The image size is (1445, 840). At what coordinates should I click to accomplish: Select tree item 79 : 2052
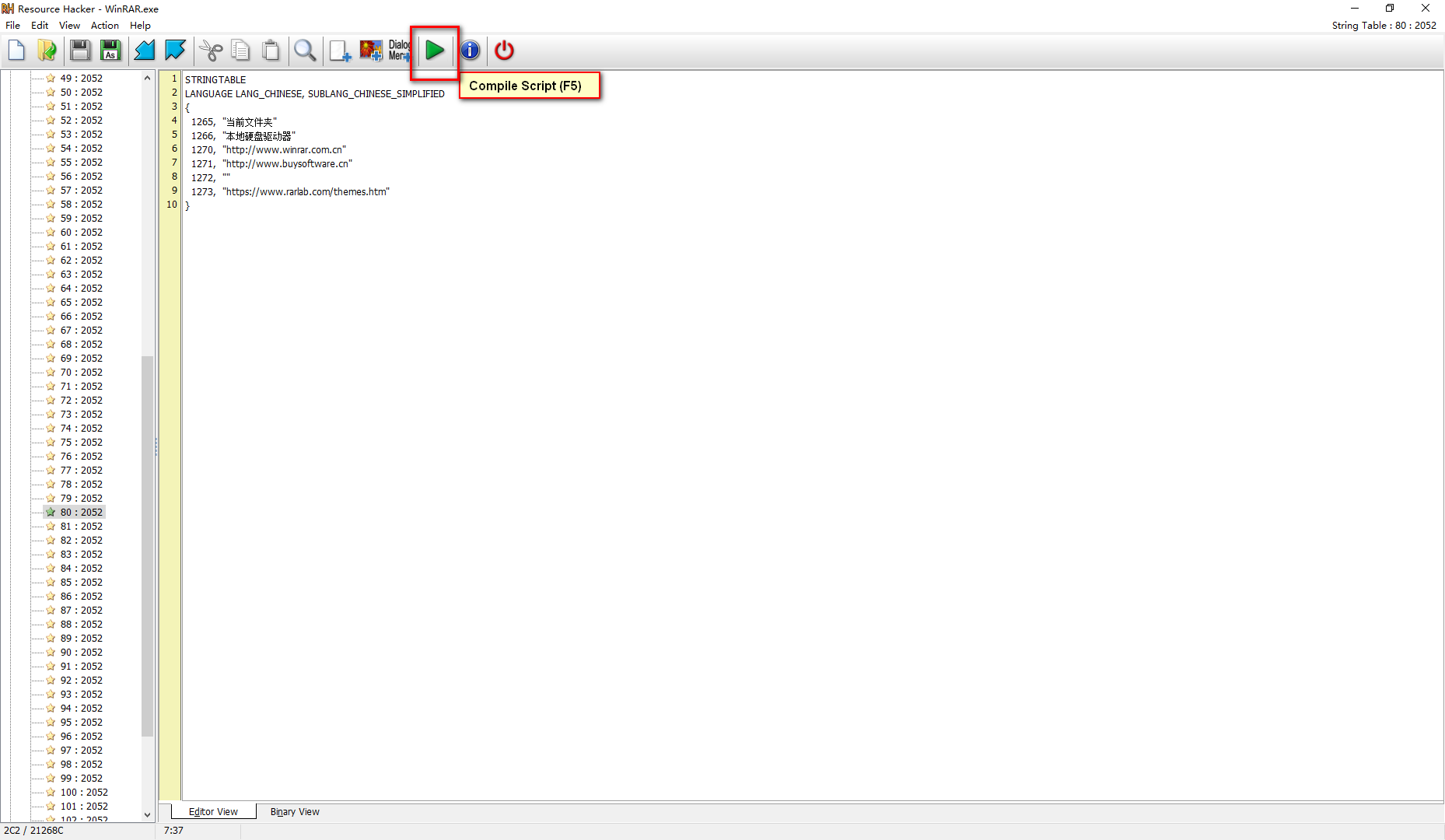coord(81,499)
